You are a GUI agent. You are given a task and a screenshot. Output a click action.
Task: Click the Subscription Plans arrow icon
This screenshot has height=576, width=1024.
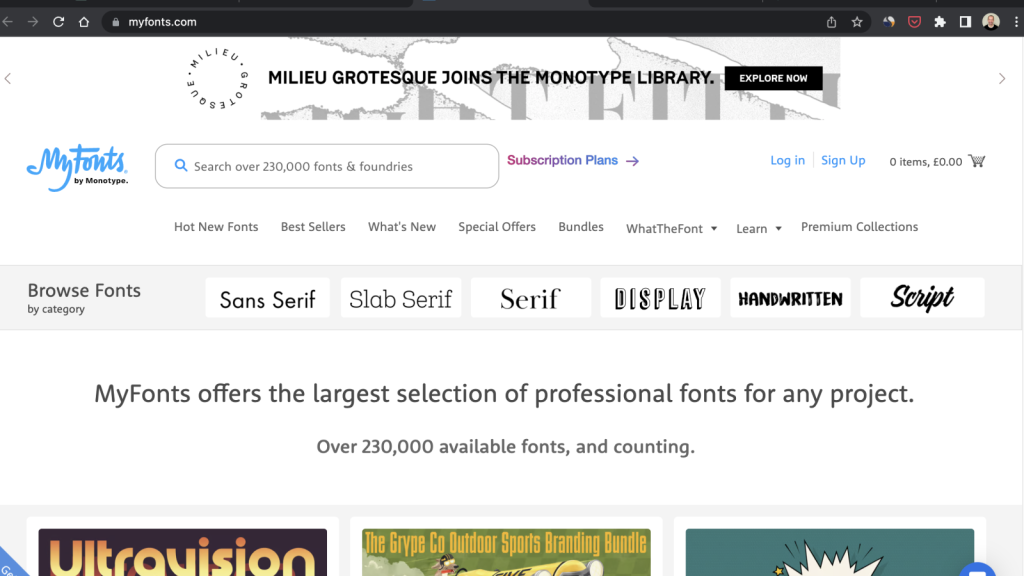633,160
